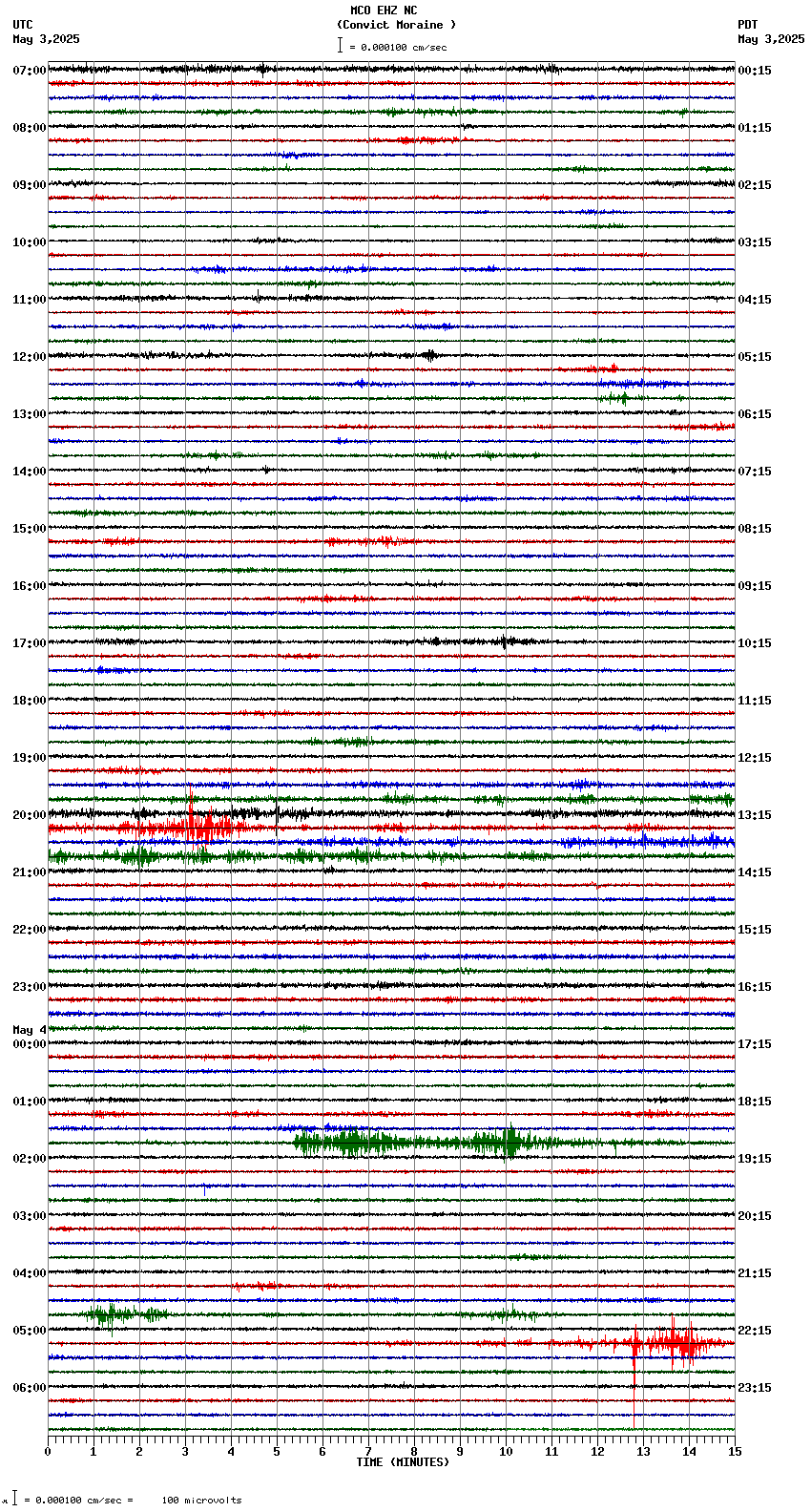This screenshot has height=1512, width=811.
Task: Click the '06:00' UTC time label
Action: [x=30, y=1388]
